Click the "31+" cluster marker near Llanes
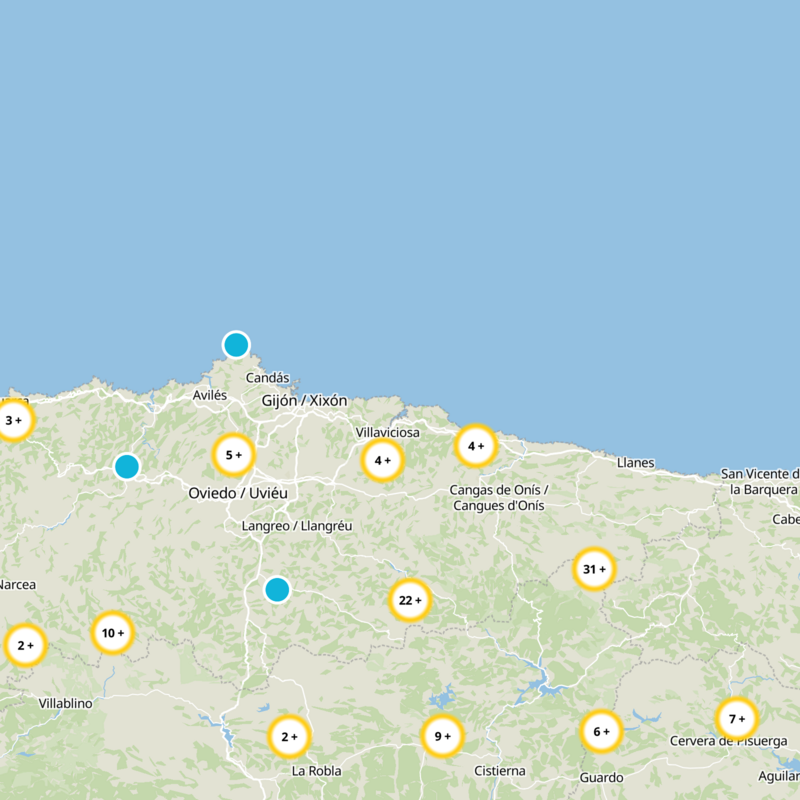The image size is (800, 800). (596, 566)
